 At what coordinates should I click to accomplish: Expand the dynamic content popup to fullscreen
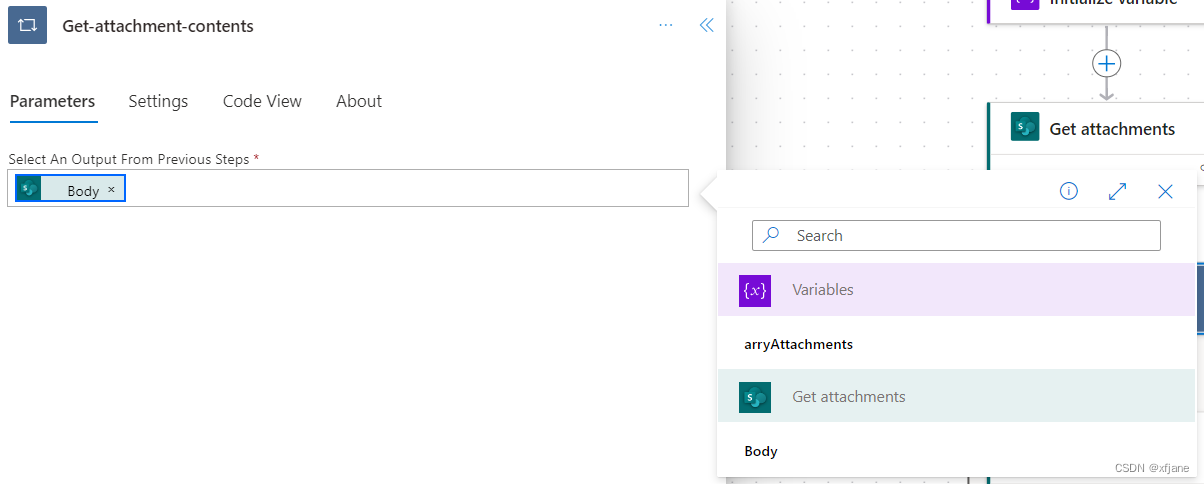(1118, 191)
